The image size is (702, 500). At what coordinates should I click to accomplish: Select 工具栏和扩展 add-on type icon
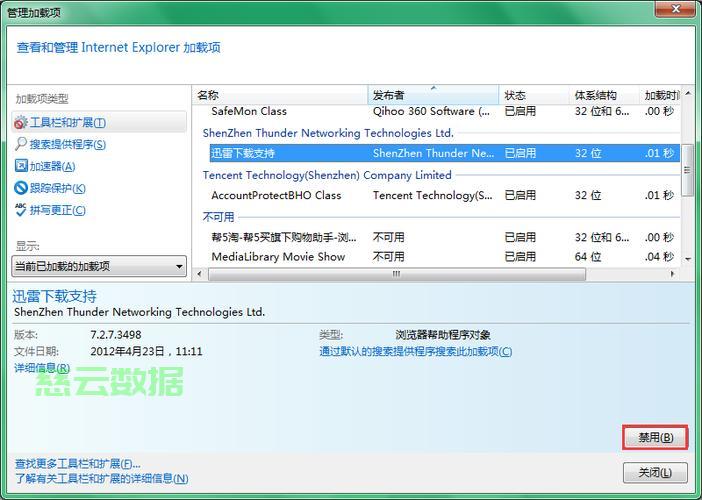tap(21, 122)
